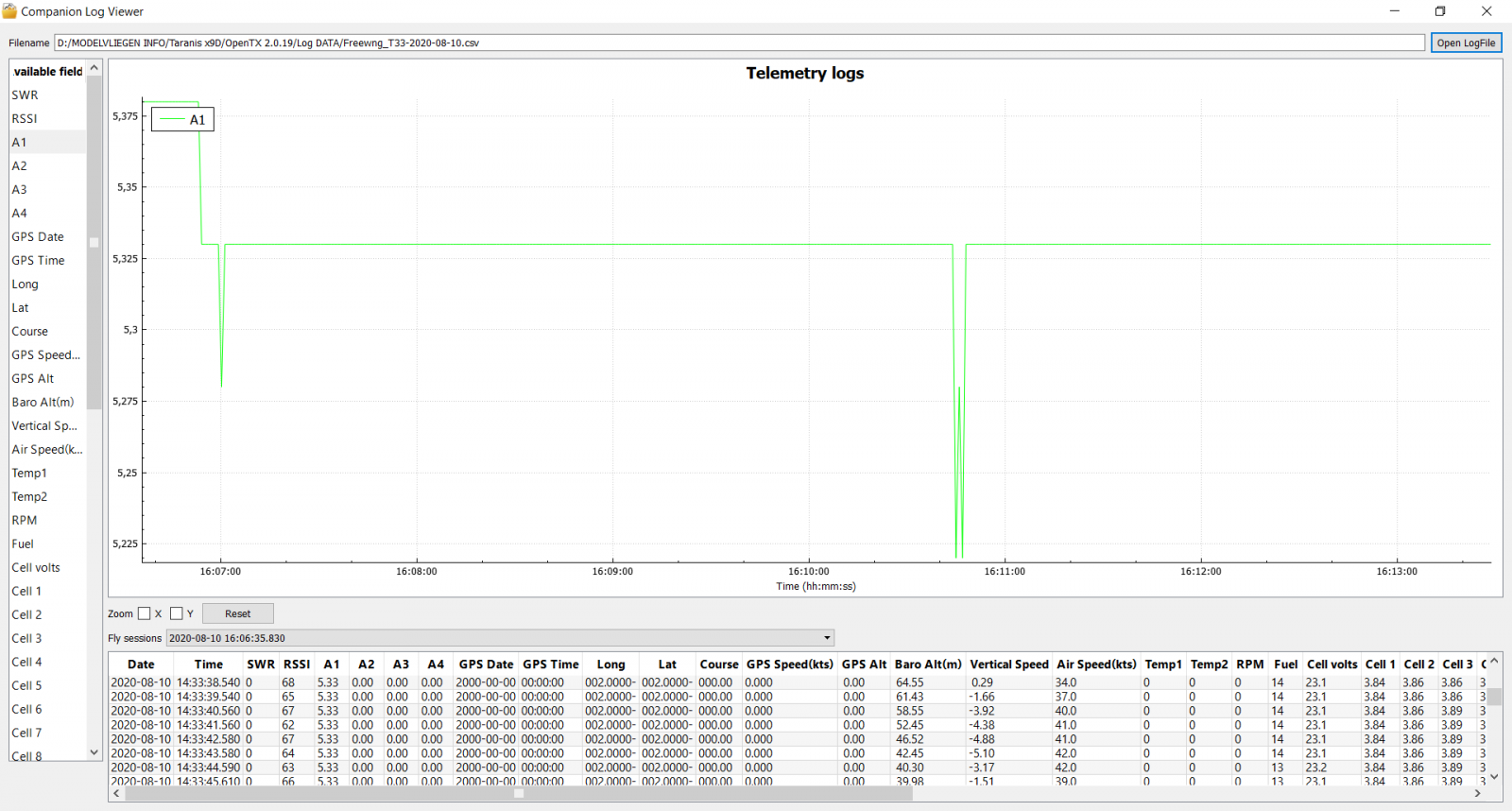
Task: Click the Reset zoom button
Action: point(238,613)
